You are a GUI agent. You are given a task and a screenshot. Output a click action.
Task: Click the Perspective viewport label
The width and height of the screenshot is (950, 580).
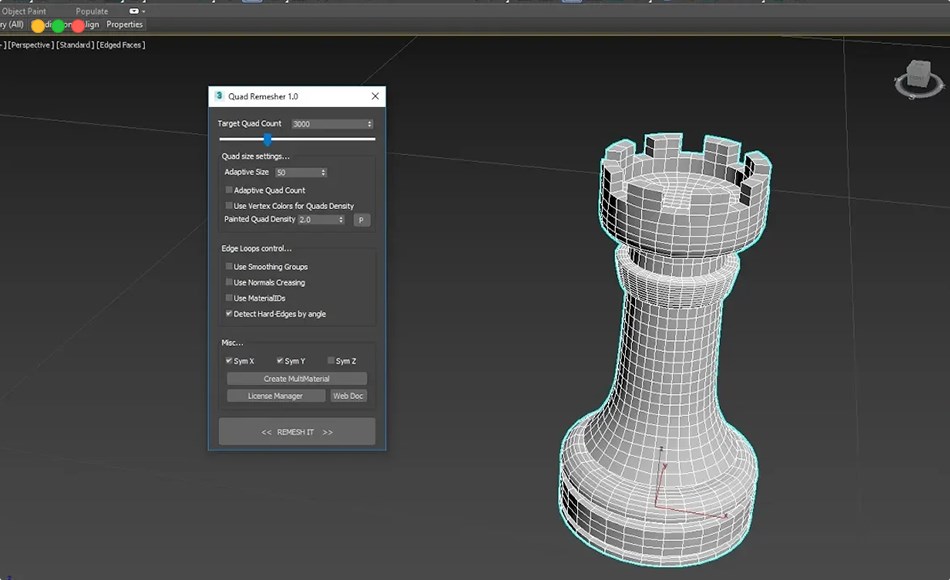click(30, 44)
